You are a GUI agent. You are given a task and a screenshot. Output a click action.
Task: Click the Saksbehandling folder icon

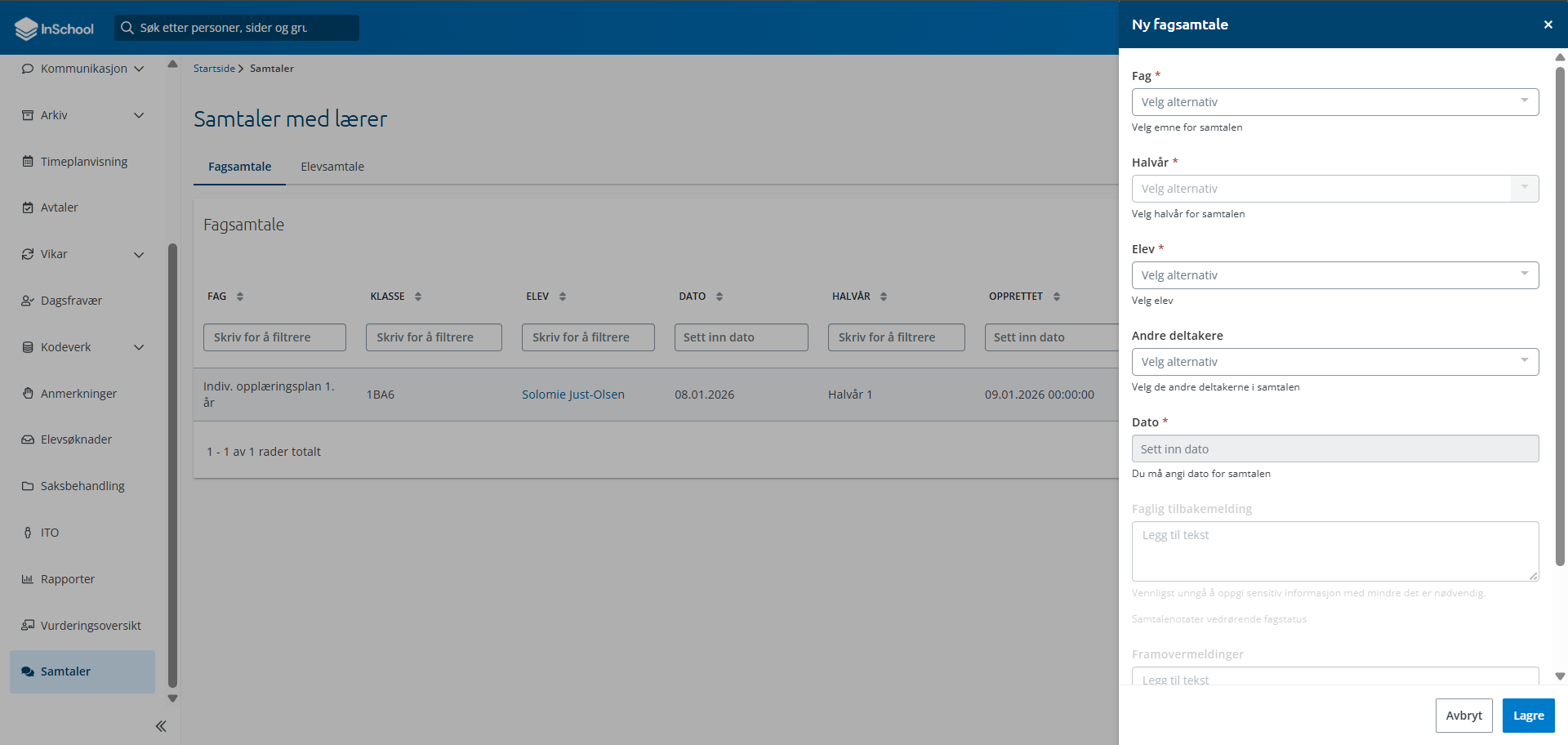[x=28, y=486]
